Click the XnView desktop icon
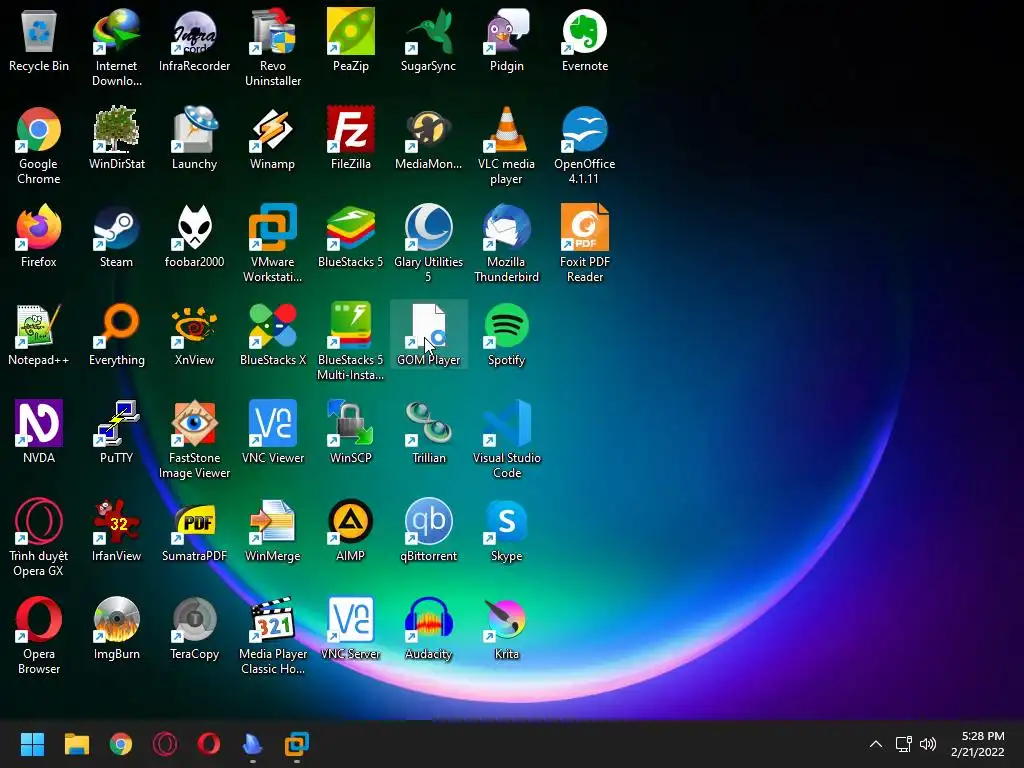 [195, 325]
